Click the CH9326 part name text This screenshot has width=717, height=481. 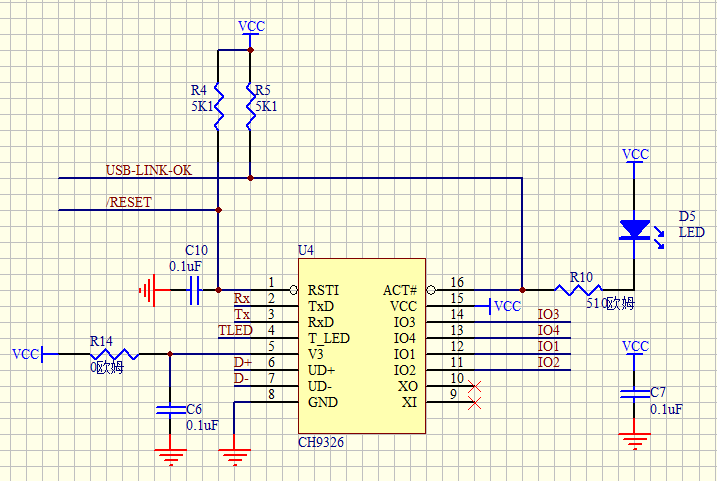click(322, 441)
